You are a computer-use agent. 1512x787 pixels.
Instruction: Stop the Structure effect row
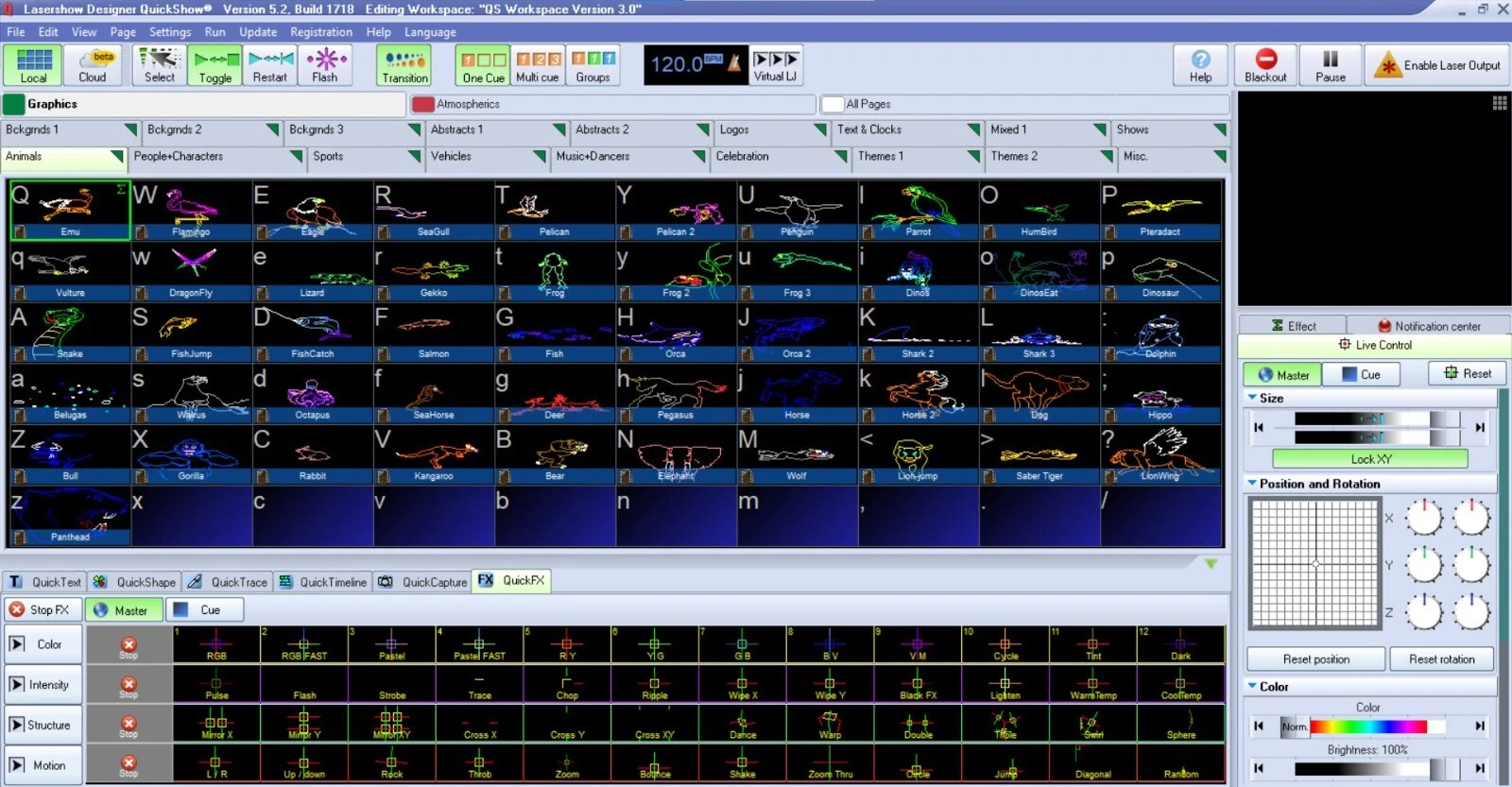pyautogui.click(x=129, y=725)
